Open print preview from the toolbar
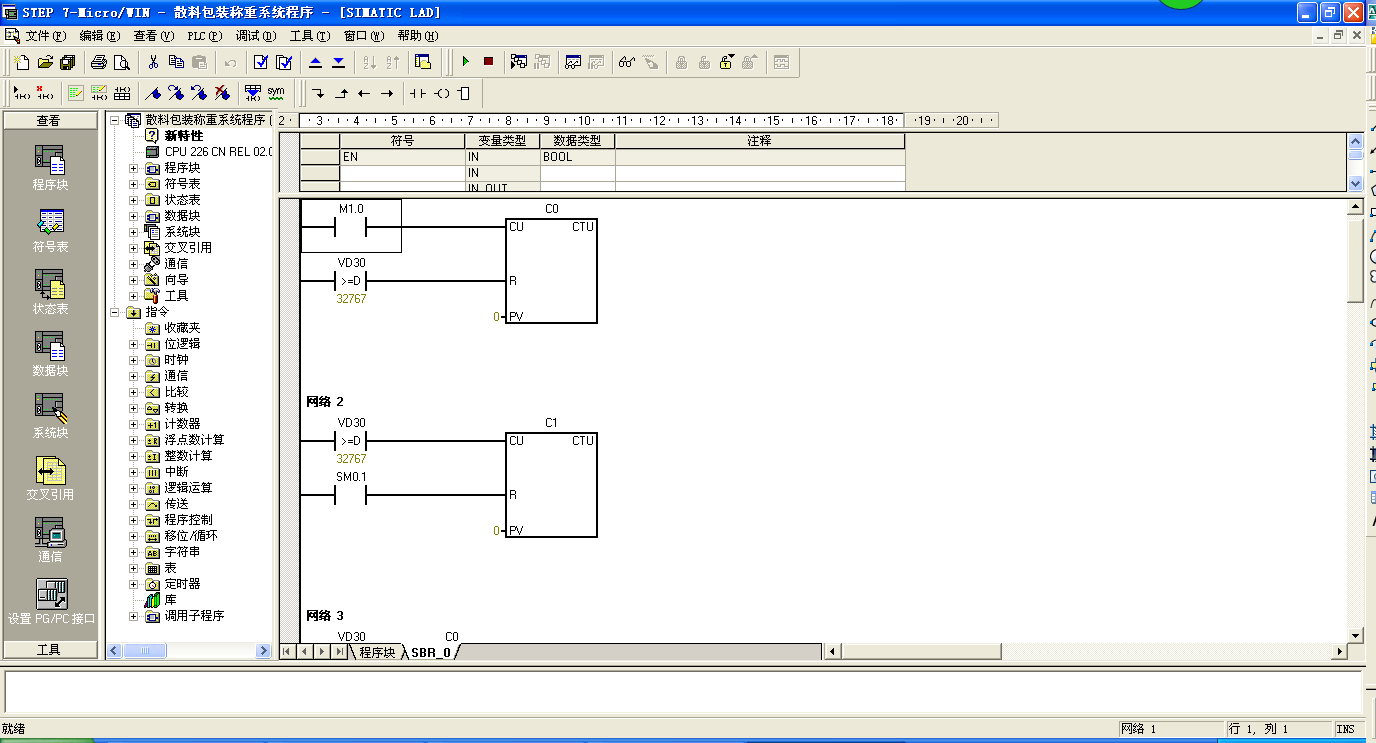 click(121, 62)
